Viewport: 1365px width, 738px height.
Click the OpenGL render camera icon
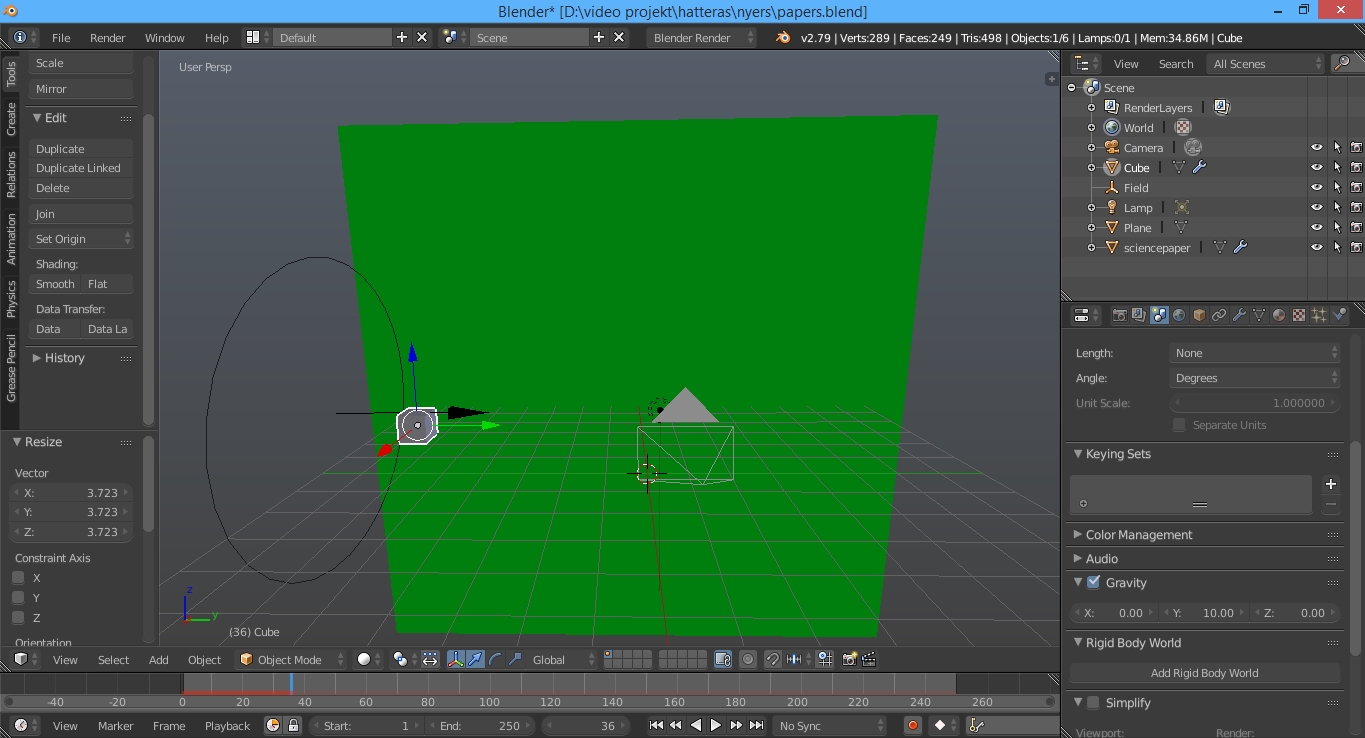[x=849, y=659]
